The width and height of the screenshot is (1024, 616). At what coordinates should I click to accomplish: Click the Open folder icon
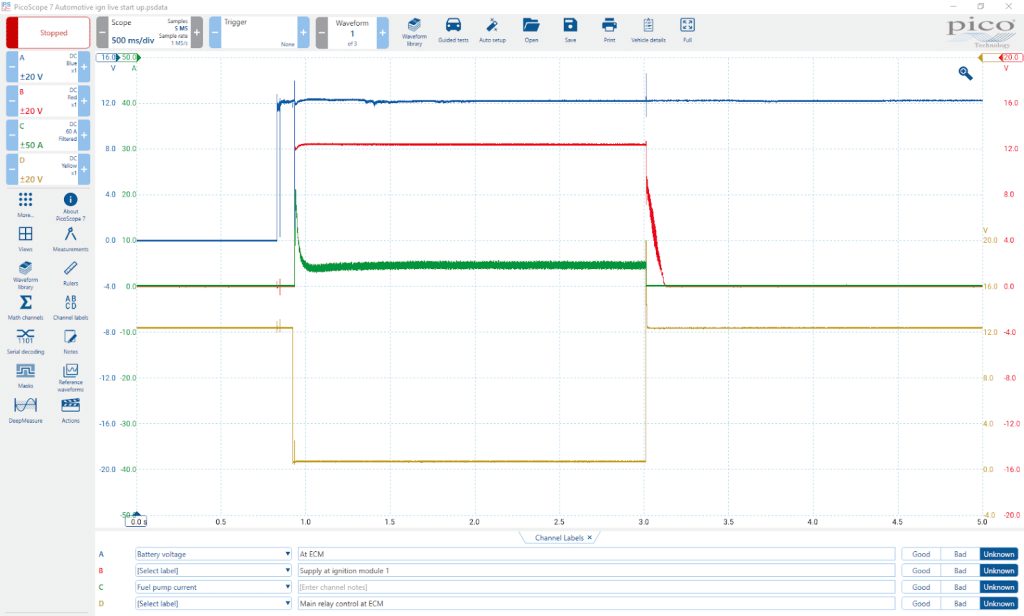pos(531,31)
